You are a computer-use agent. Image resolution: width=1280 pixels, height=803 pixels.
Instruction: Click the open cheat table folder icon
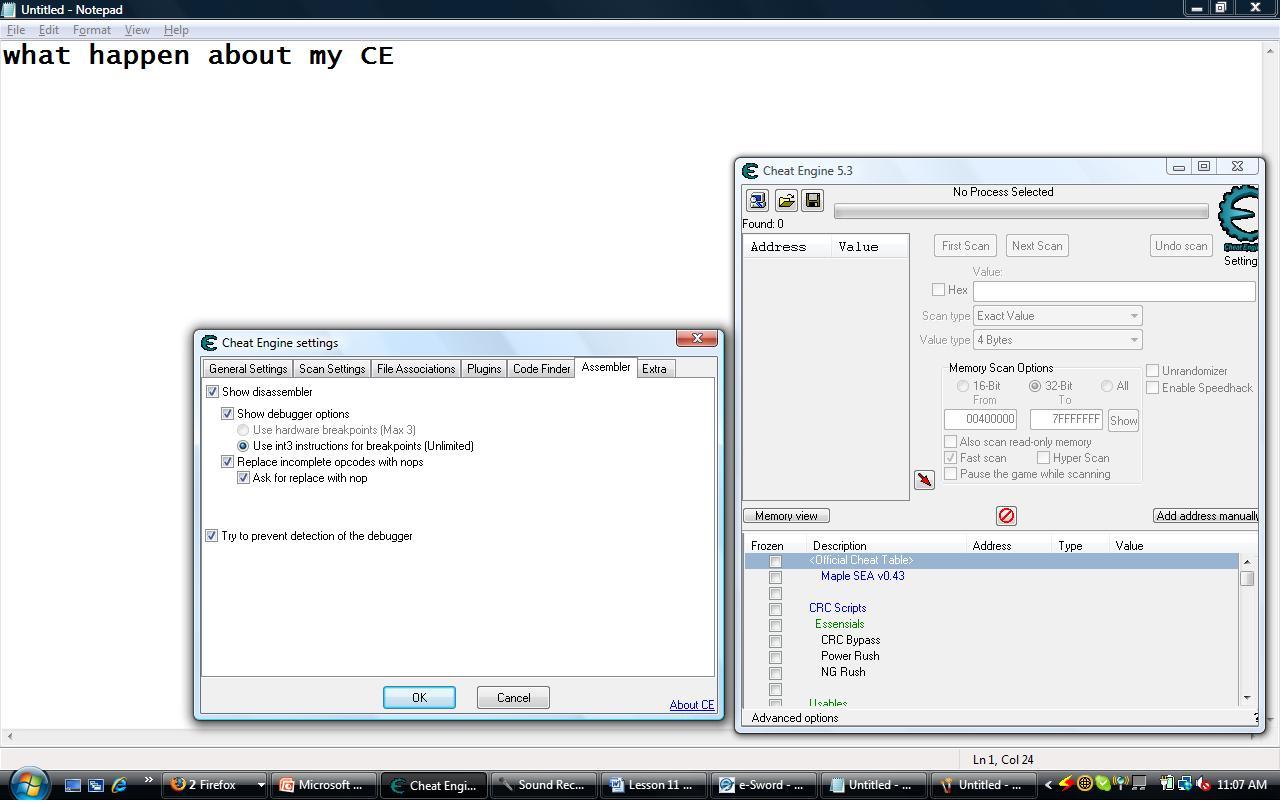(786, 201)
